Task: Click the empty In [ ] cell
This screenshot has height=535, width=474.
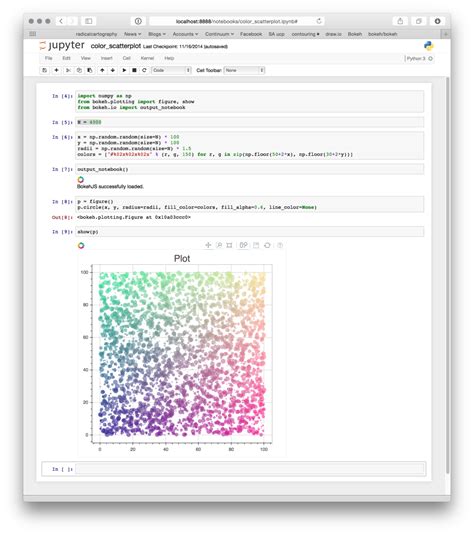Action: [x=250, y=469]
